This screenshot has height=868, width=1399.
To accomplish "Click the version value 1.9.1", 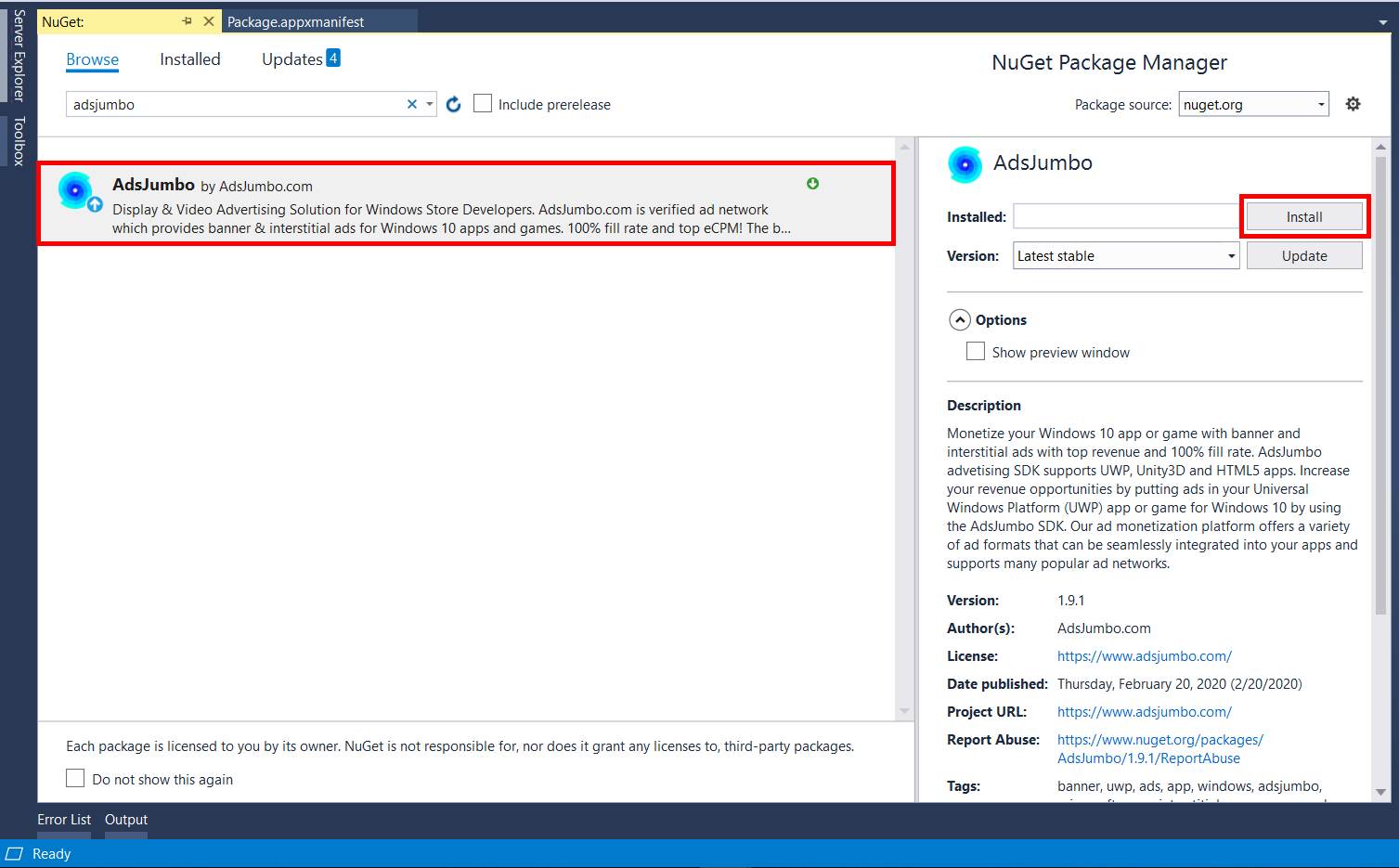I will [1070, 601].
